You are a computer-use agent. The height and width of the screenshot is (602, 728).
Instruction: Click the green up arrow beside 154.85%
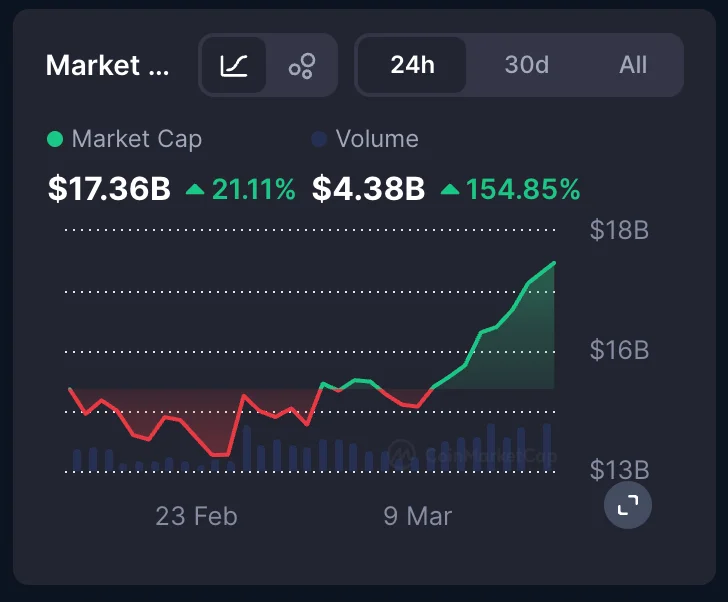tap(450, 189)
